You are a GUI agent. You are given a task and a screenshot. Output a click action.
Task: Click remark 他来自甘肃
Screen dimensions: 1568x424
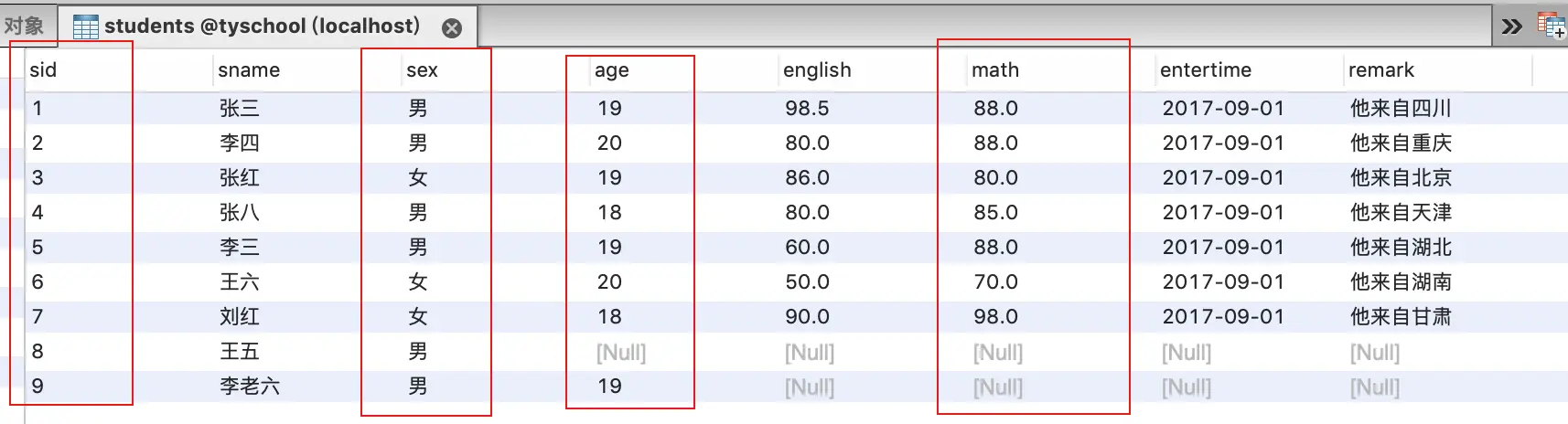[x=1401, y=317]
